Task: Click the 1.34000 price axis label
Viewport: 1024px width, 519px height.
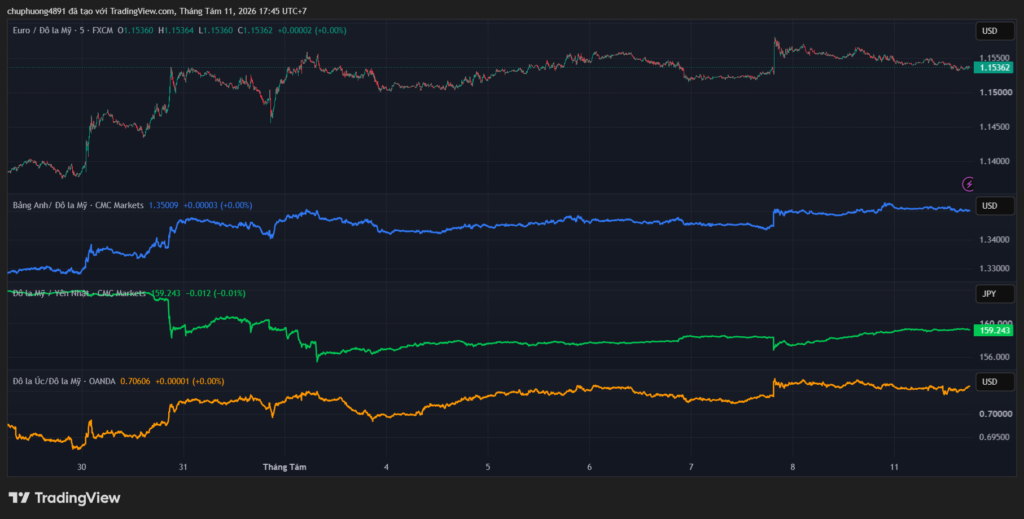Action: [997, 240]
